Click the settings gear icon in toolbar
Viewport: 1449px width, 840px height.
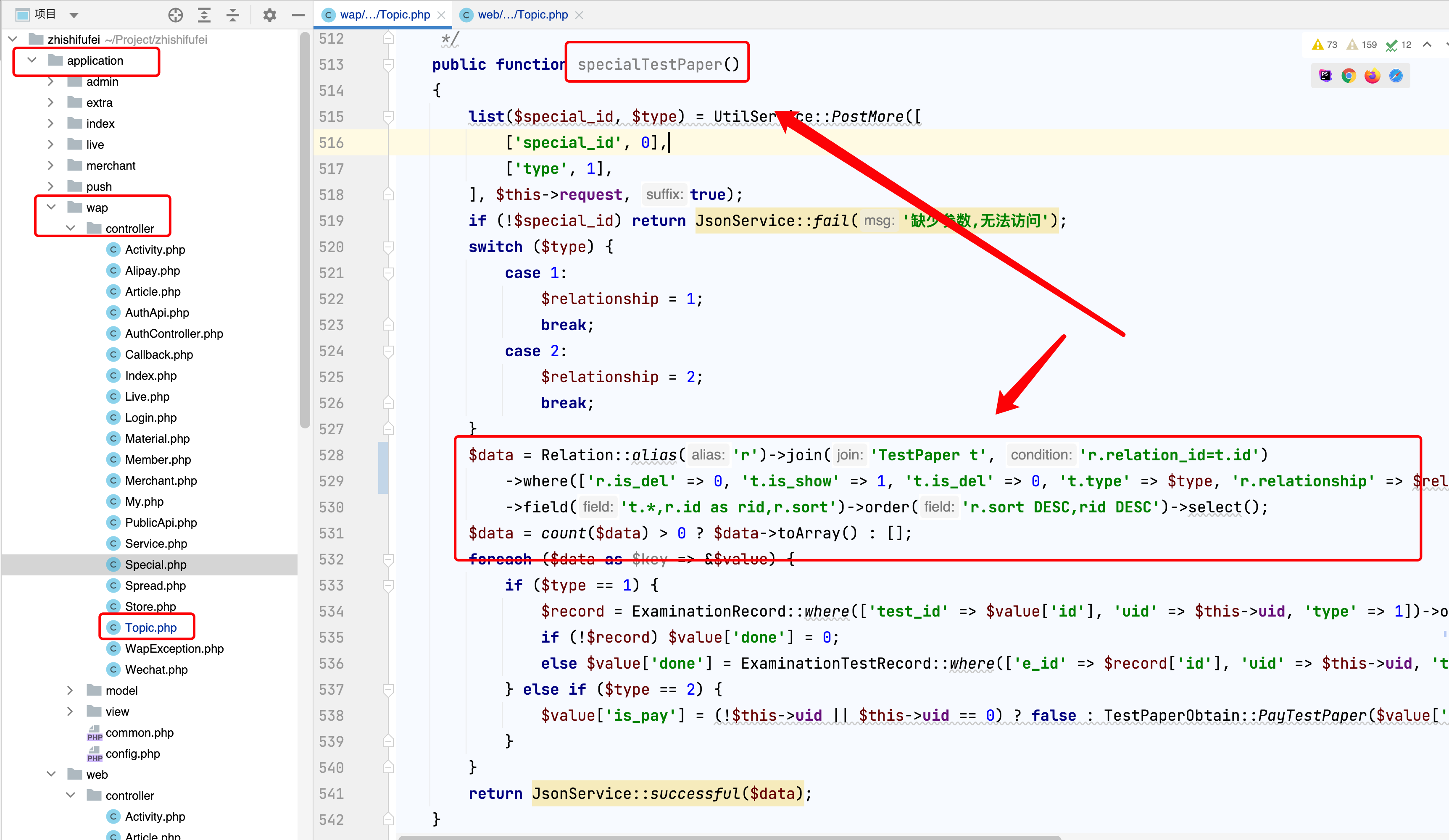(269, 14)
